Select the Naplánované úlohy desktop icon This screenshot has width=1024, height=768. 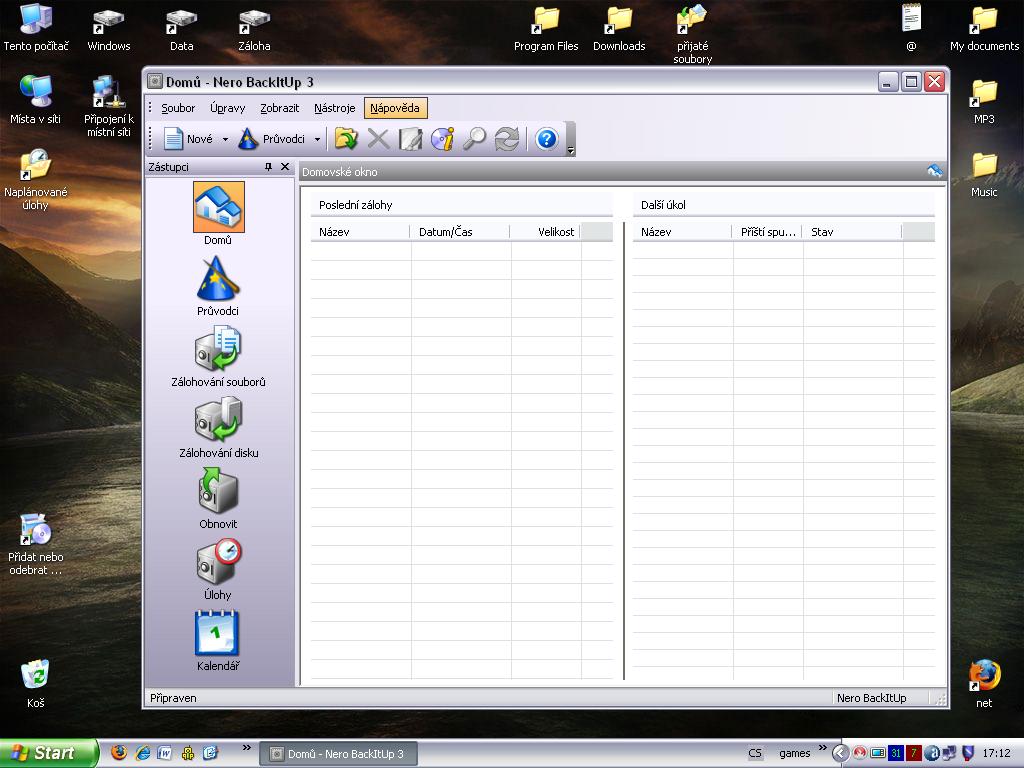(x=35, y=180)
